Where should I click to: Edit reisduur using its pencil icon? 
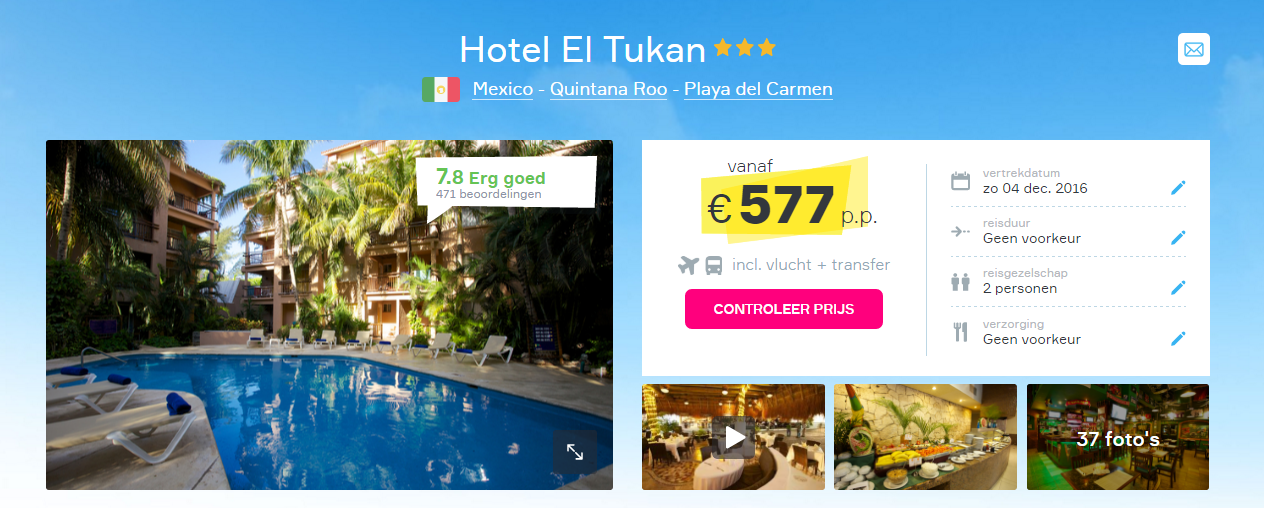pyautogui.click(x=1178, y=238)
